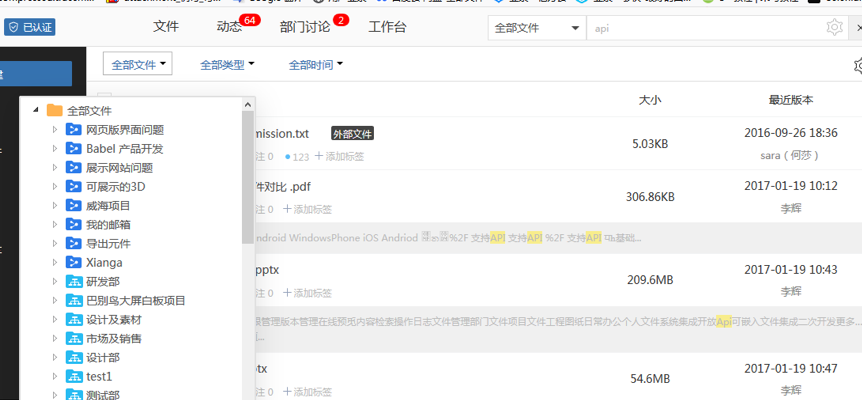Click the 设计及素材 department icon
The height and width of the screenshot is (400, 862).
pos(74,319)
